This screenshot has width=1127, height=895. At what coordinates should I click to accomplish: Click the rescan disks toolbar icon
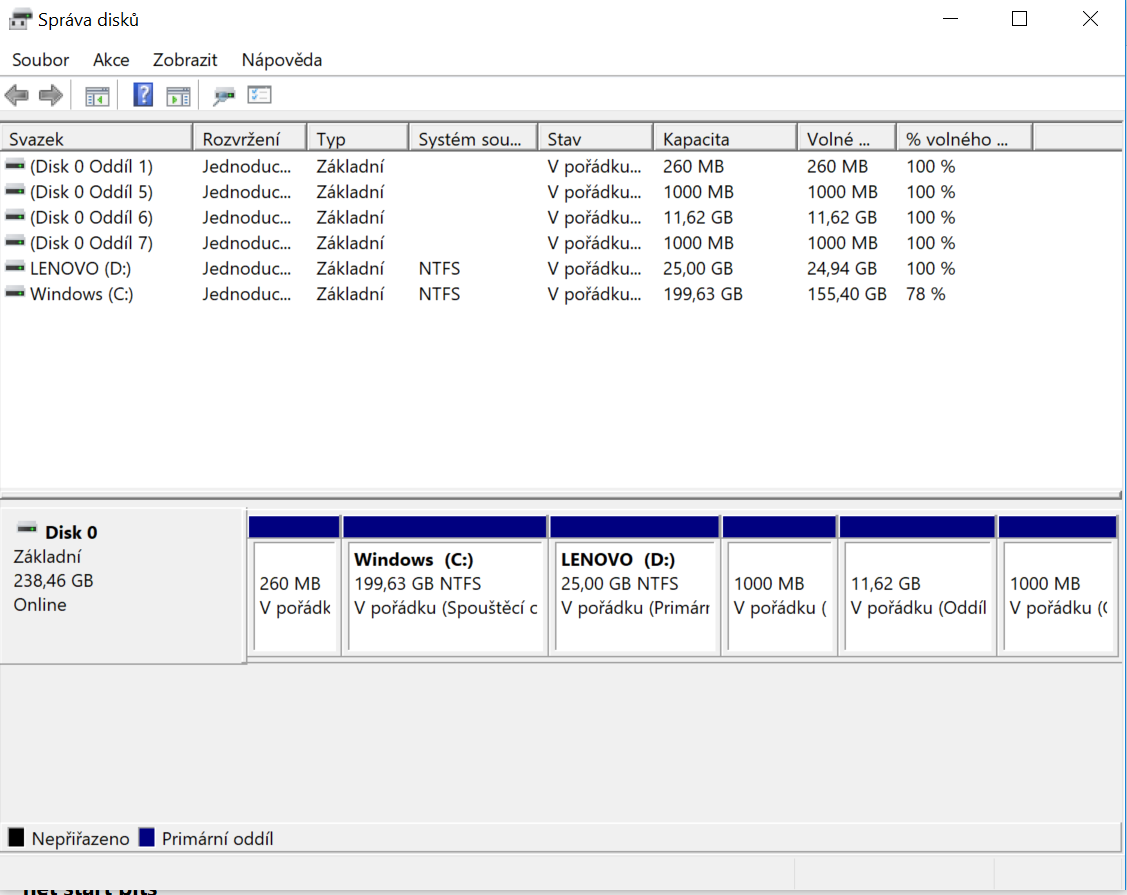[224, 96]
